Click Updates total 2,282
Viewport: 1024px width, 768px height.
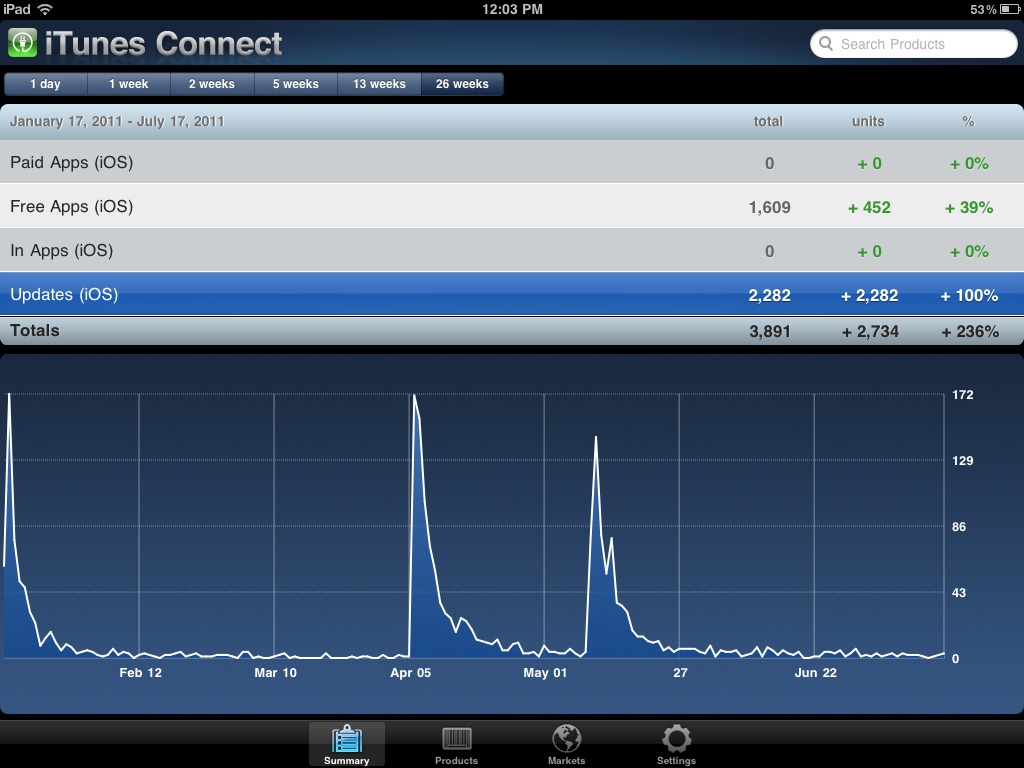(769, 295)
